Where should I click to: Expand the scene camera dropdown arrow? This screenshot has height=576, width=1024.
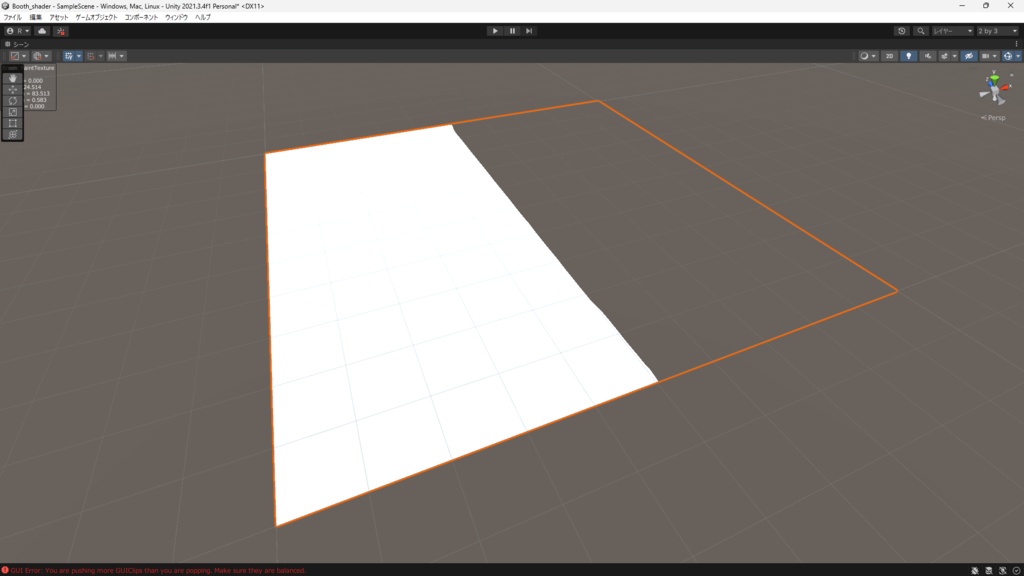click(995, 56)
